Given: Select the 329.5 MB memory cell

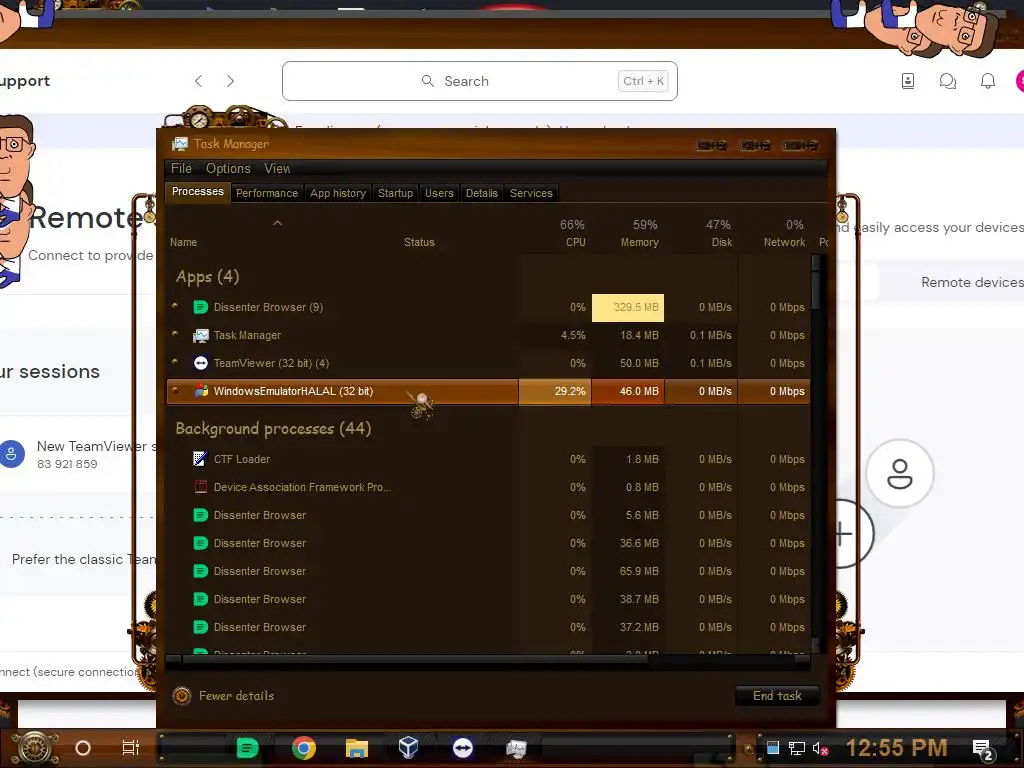Looking at the screenshot, I should pyautogui.click(x=628, y=308).
